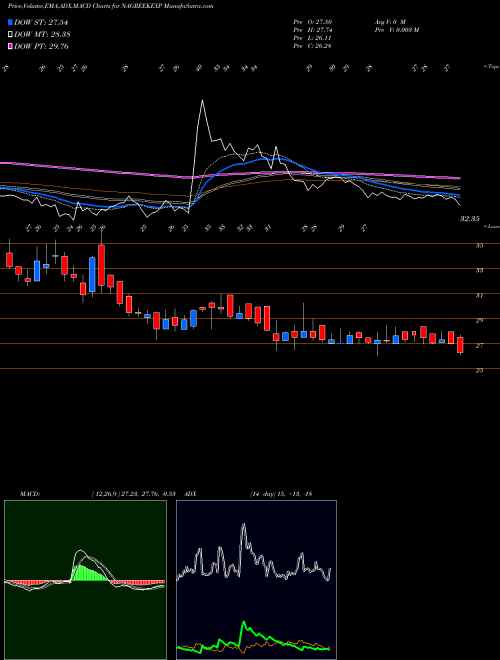Click the 29 price axis label

click(x=479, y=321)
